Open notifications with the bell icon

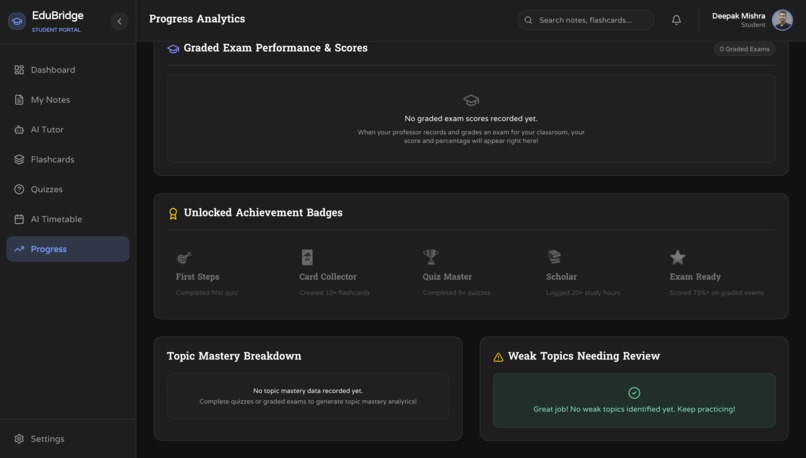point(676,20)
